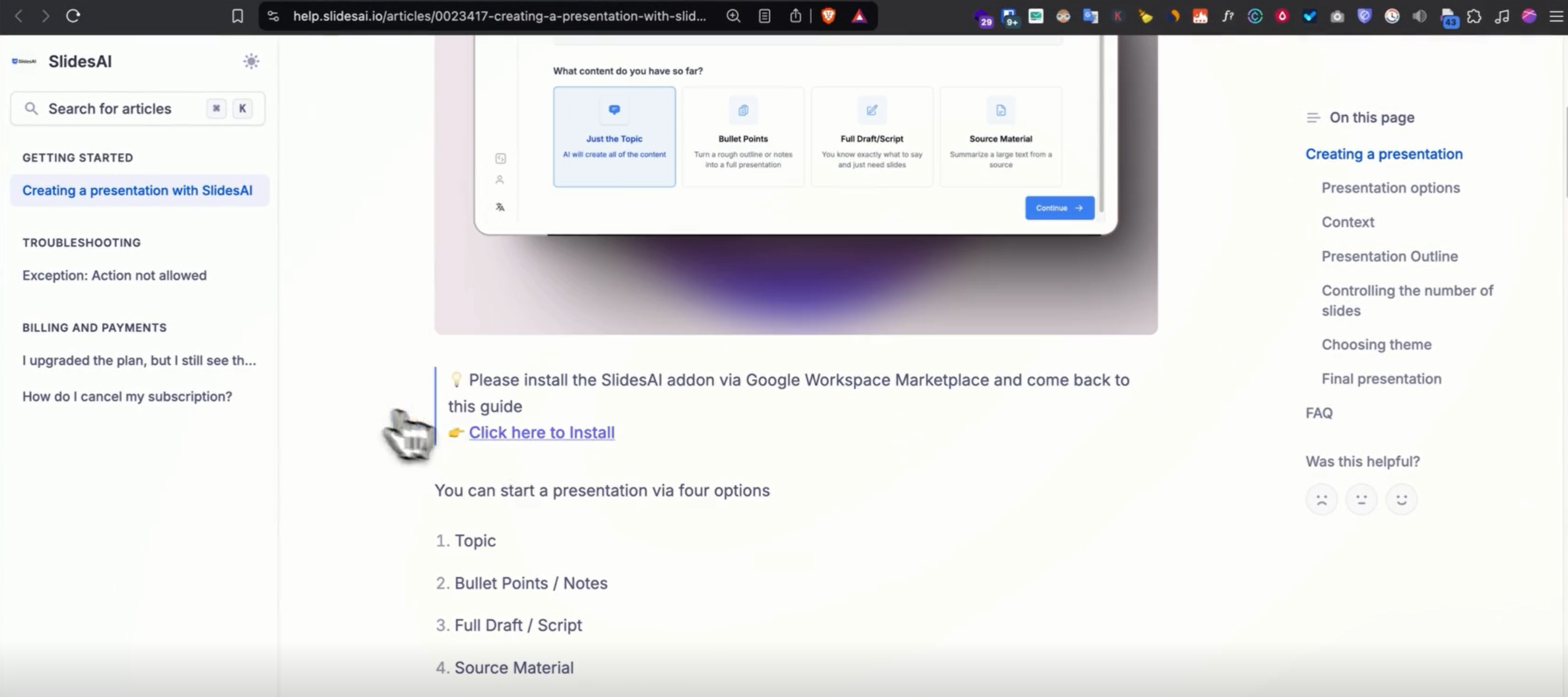Viewport: 1568px width, 697px height.
Task: Open the red droplet extension icon
Action: pos(1282,16)
